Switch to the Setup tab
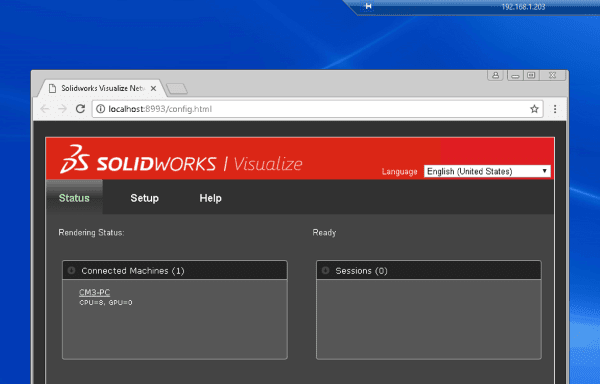The width and height of the screenshot is (600, 384). click(144, 198)
